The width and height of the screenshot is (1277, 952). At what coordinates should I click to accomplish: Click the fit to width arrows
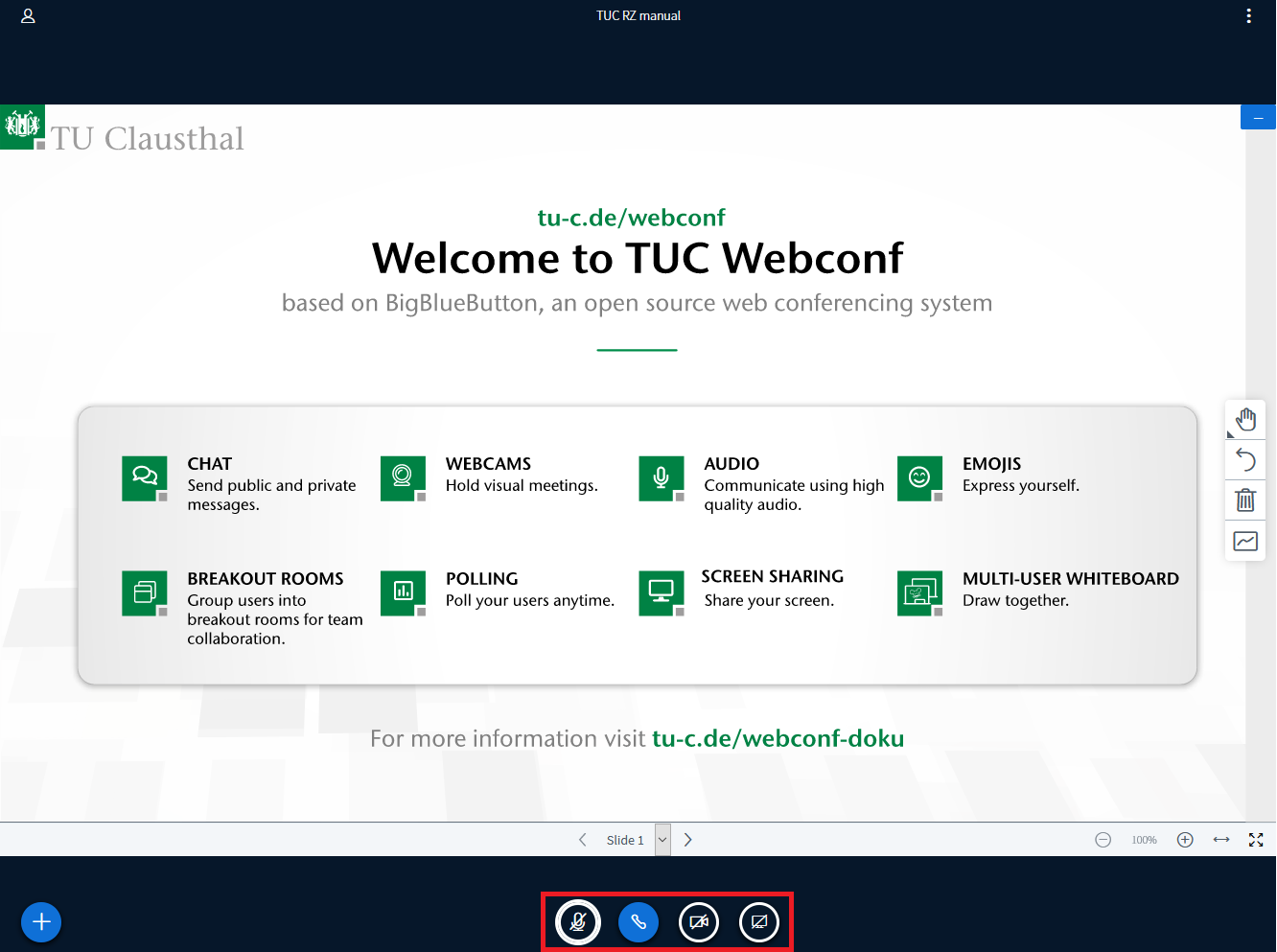(x=1221, y=840)
